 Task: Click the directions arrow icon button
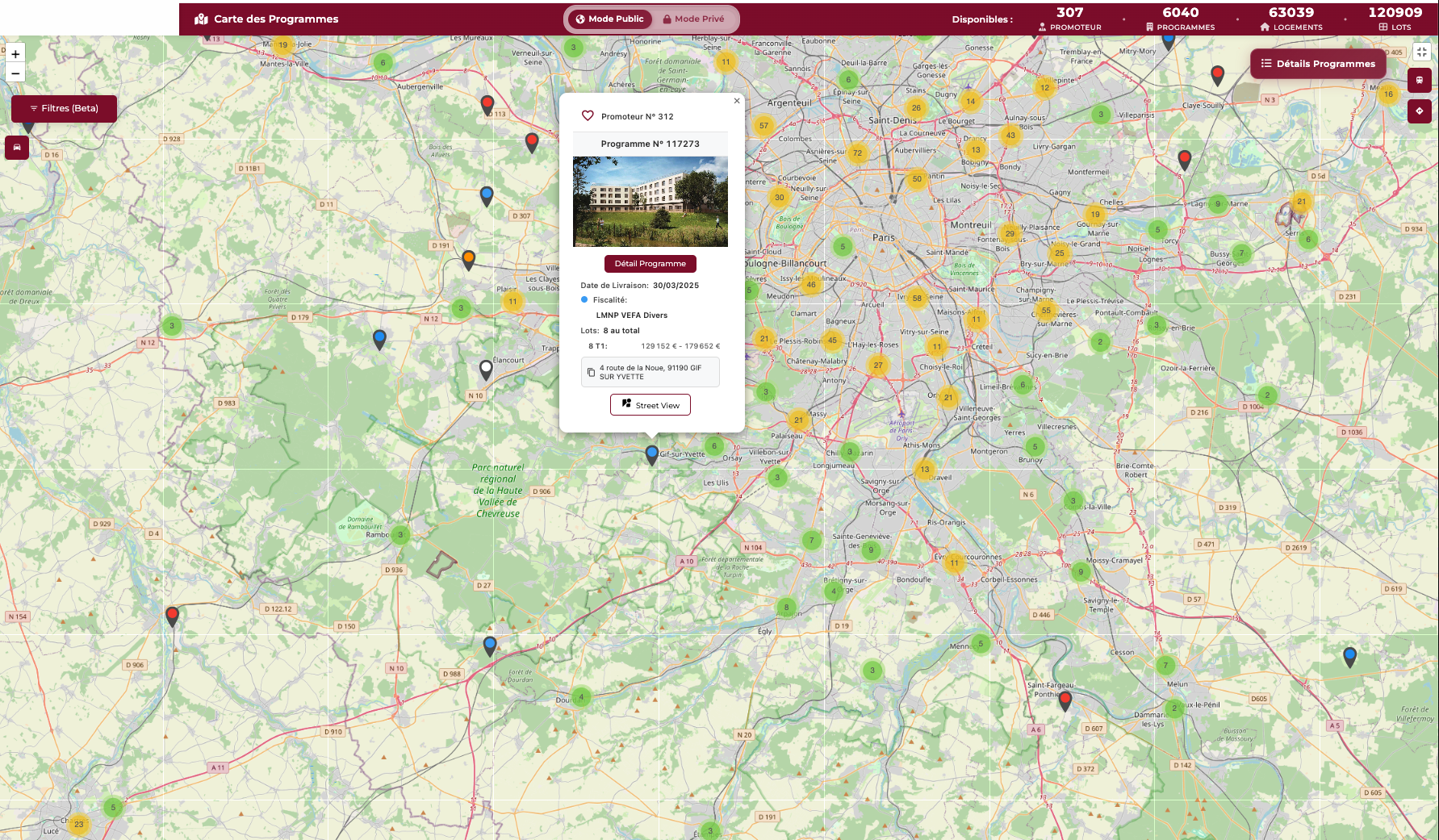point(1419,111)
